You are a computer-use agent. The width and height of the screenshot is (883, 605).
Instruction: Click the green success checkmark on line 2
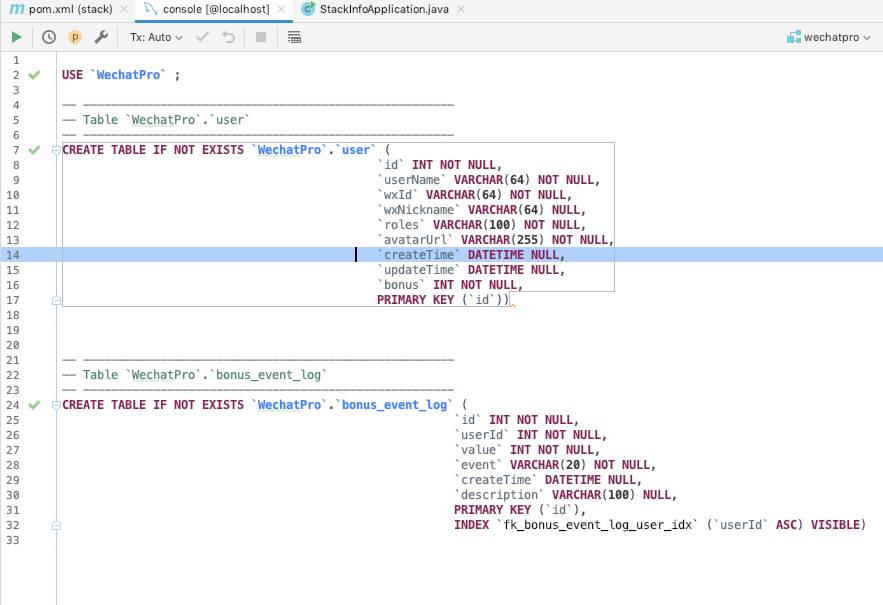pos(34,74)
